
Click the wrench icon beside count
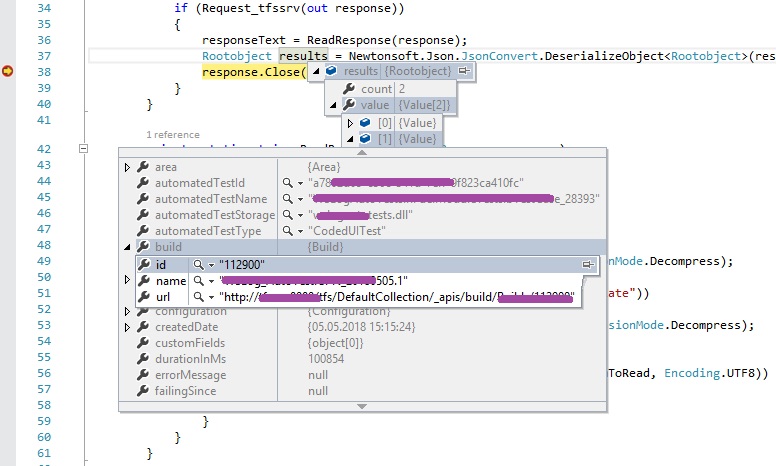[x=349, y=89]
